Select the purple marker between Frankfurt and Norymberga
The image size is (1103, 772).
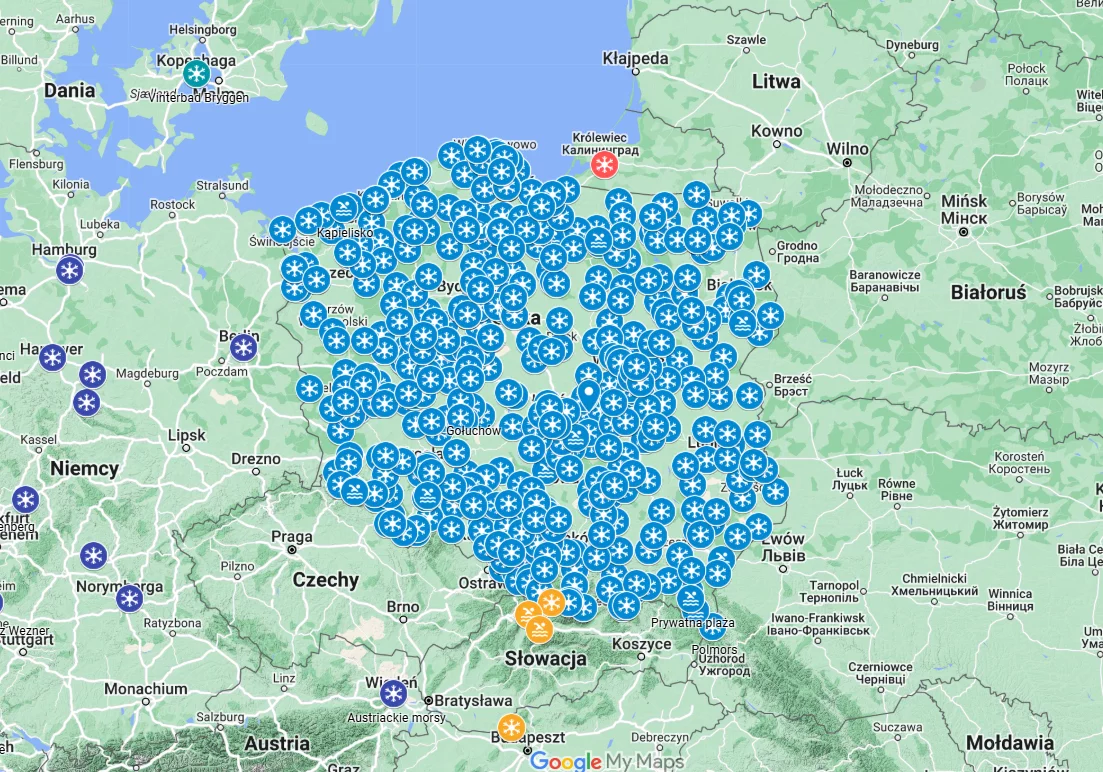pos(94,556)
